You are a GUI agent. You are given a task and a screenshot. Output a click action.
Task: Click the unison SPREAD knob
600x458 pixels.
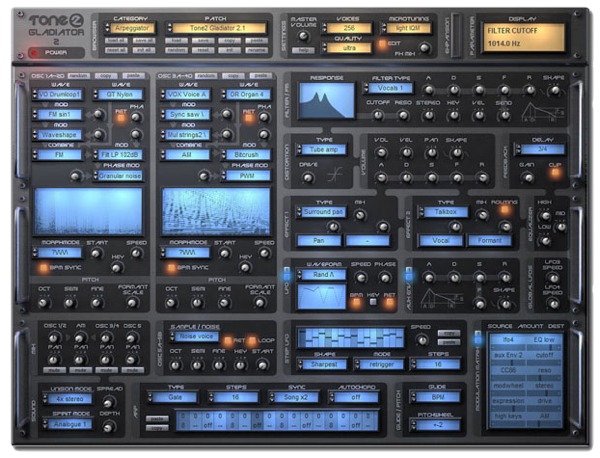pyautogui.click(x=109, y=403)
